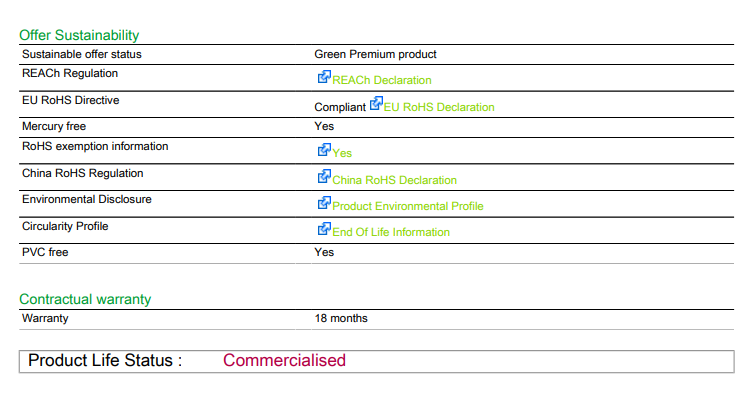
Task: Click the link icon next to RoHS exemption Yes
Action: tap(324, 150)
